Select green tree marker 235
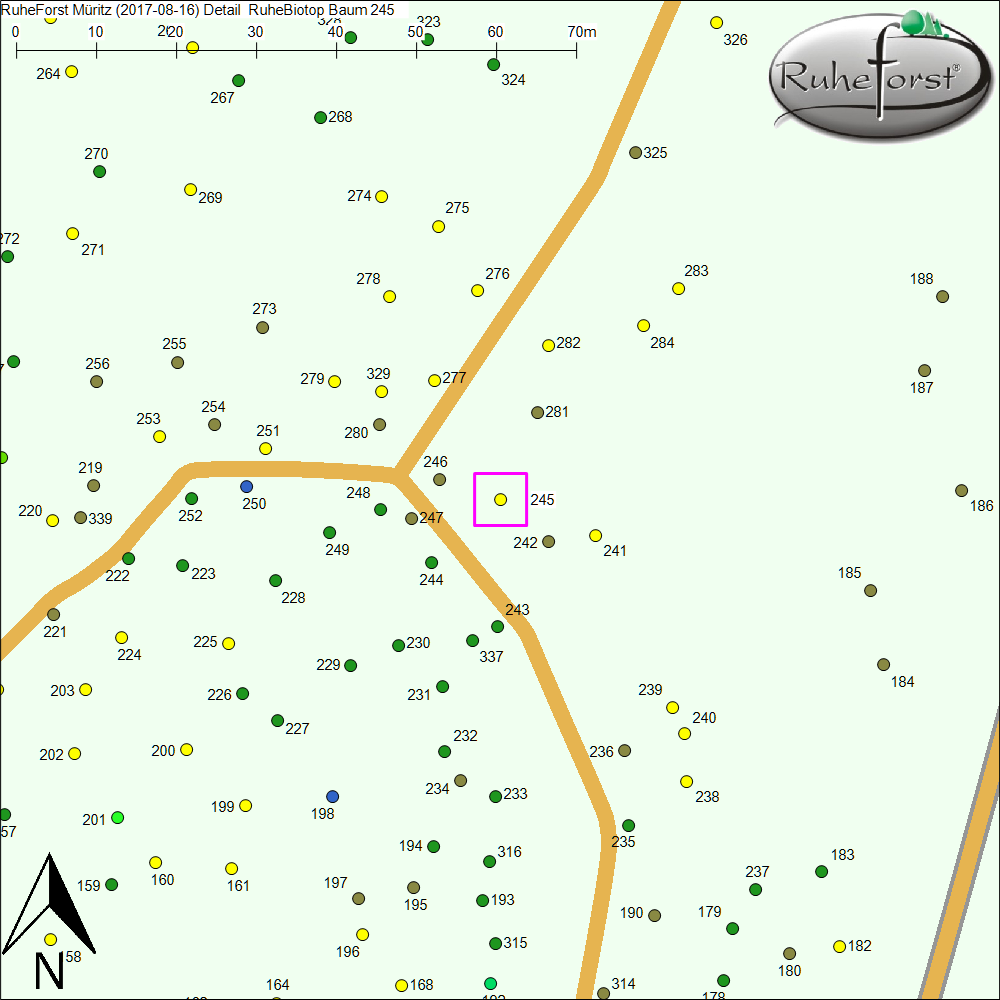1000x1000 pixels. pos(628,826)
